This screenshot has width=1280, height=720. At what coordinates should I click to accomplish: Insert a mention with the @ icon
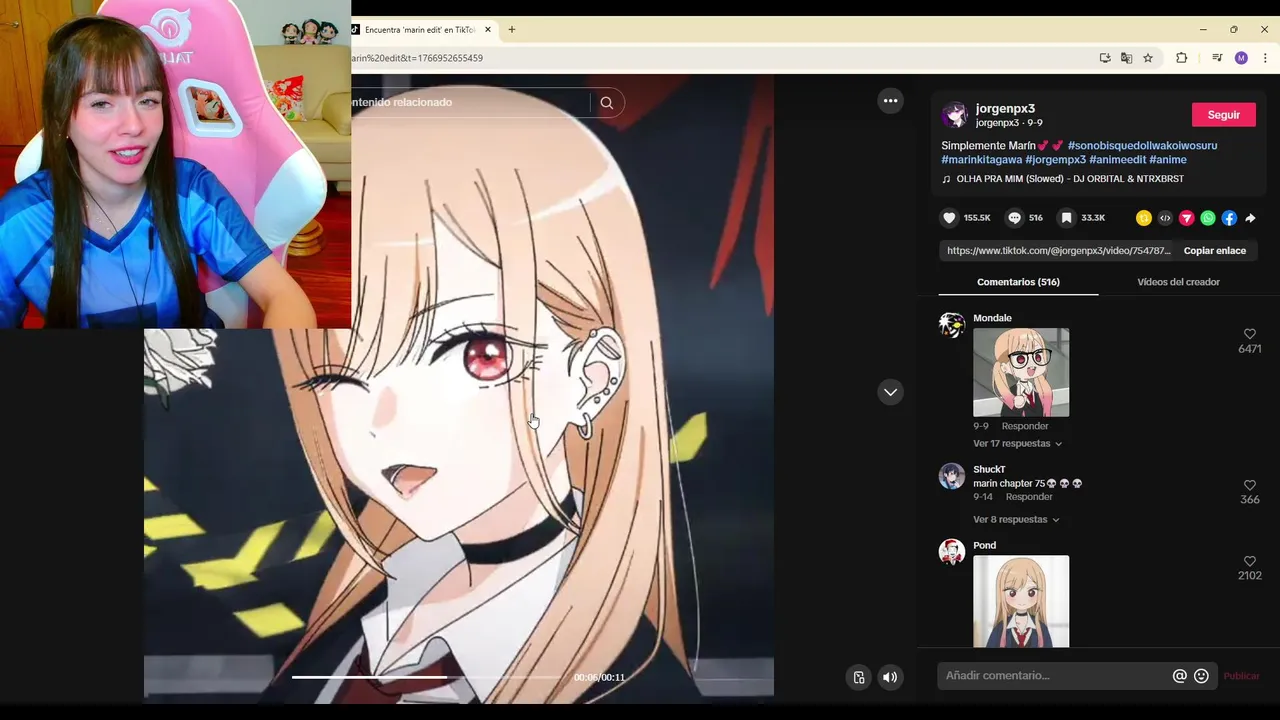tap(1180, 676)
